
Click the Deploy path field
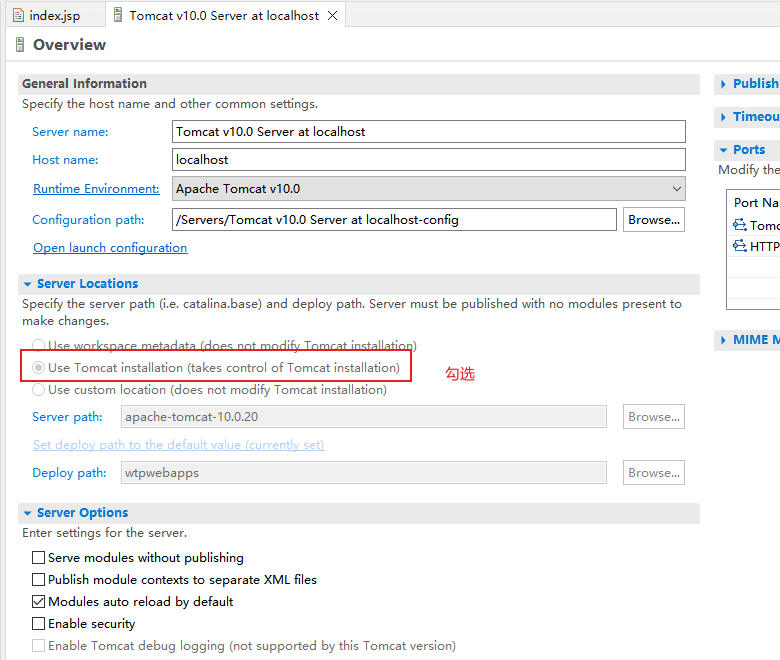pyautogui.click(x=364, y=473)
